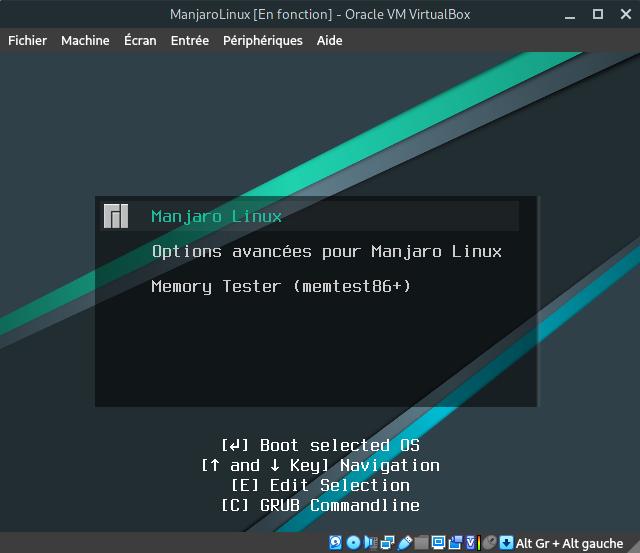640x553 pixels.
Task: Click the virtualization CPU status icon
Action: (x=473, y=543)
